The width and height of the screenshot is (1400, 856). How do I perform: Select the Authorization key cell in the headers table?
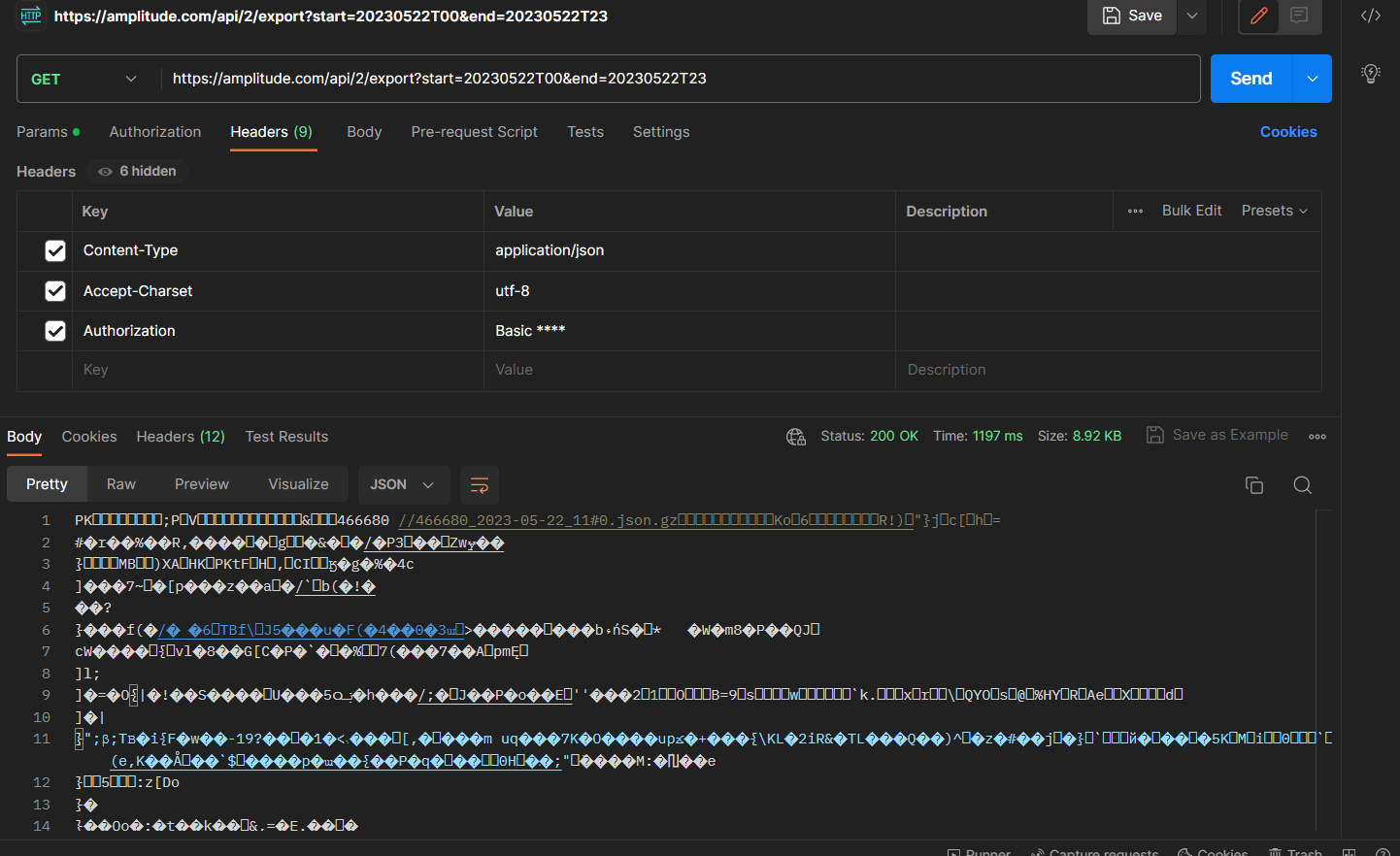[x=278, y=331]
